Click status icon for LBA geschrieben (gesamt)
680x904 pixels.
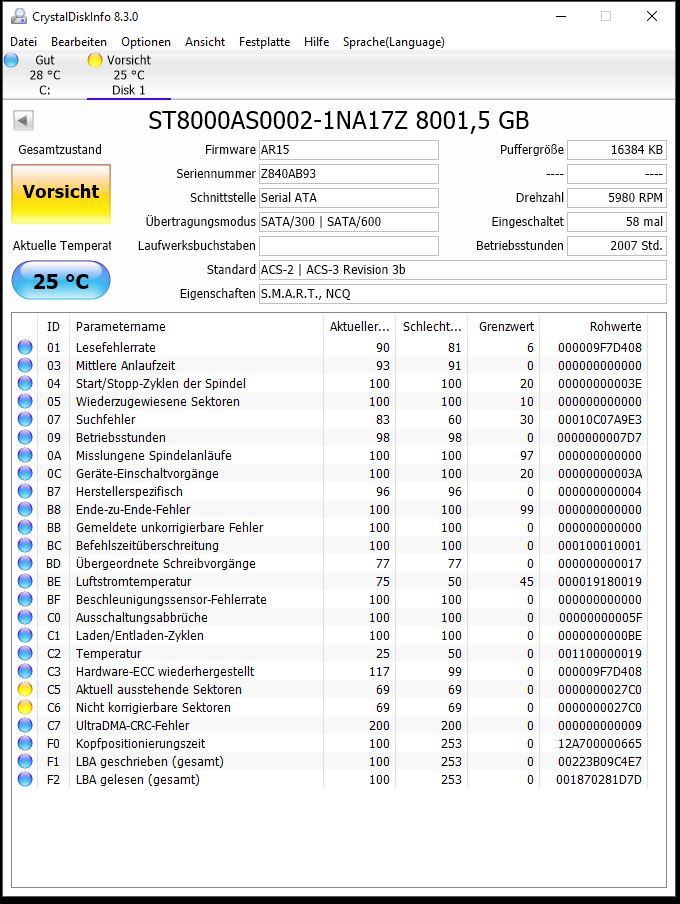click(25, 761)
